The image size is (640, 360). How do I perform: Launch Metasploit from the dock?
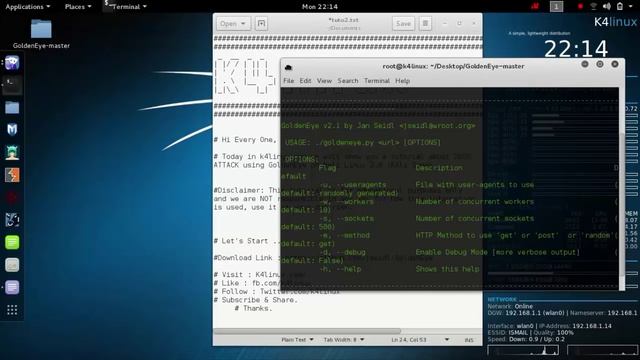12,130
